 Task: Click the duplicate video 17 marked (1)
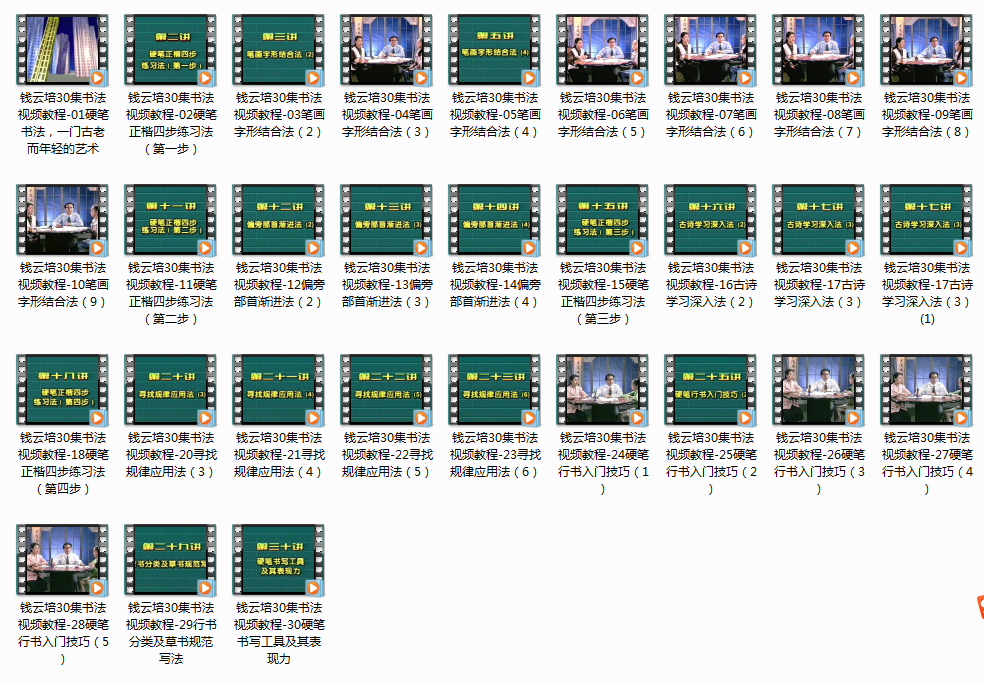[x=926, y=220]
